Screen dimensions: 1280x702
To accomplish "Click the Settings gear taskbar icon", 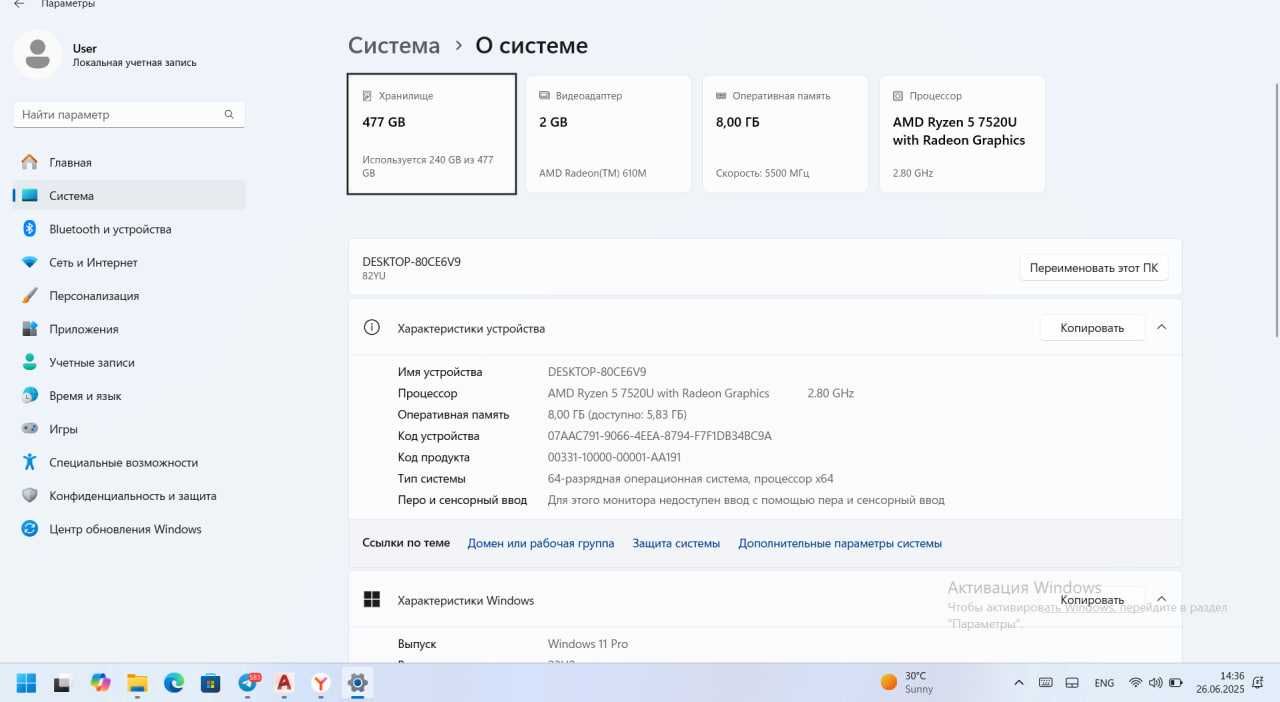I will pyautogui.click(x=357, y=683).
